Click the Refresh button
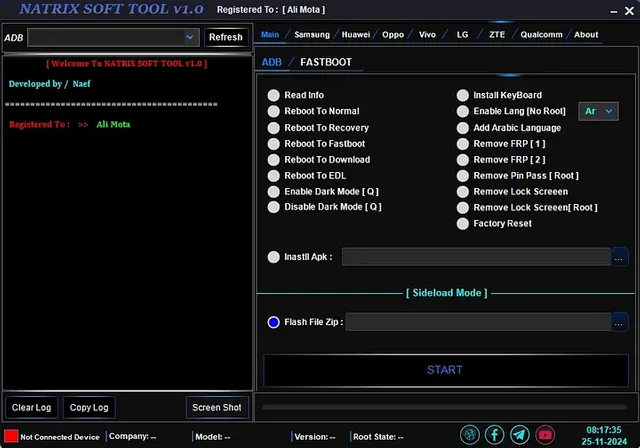This screenshot has height=448, width=640. click(226, 37)
